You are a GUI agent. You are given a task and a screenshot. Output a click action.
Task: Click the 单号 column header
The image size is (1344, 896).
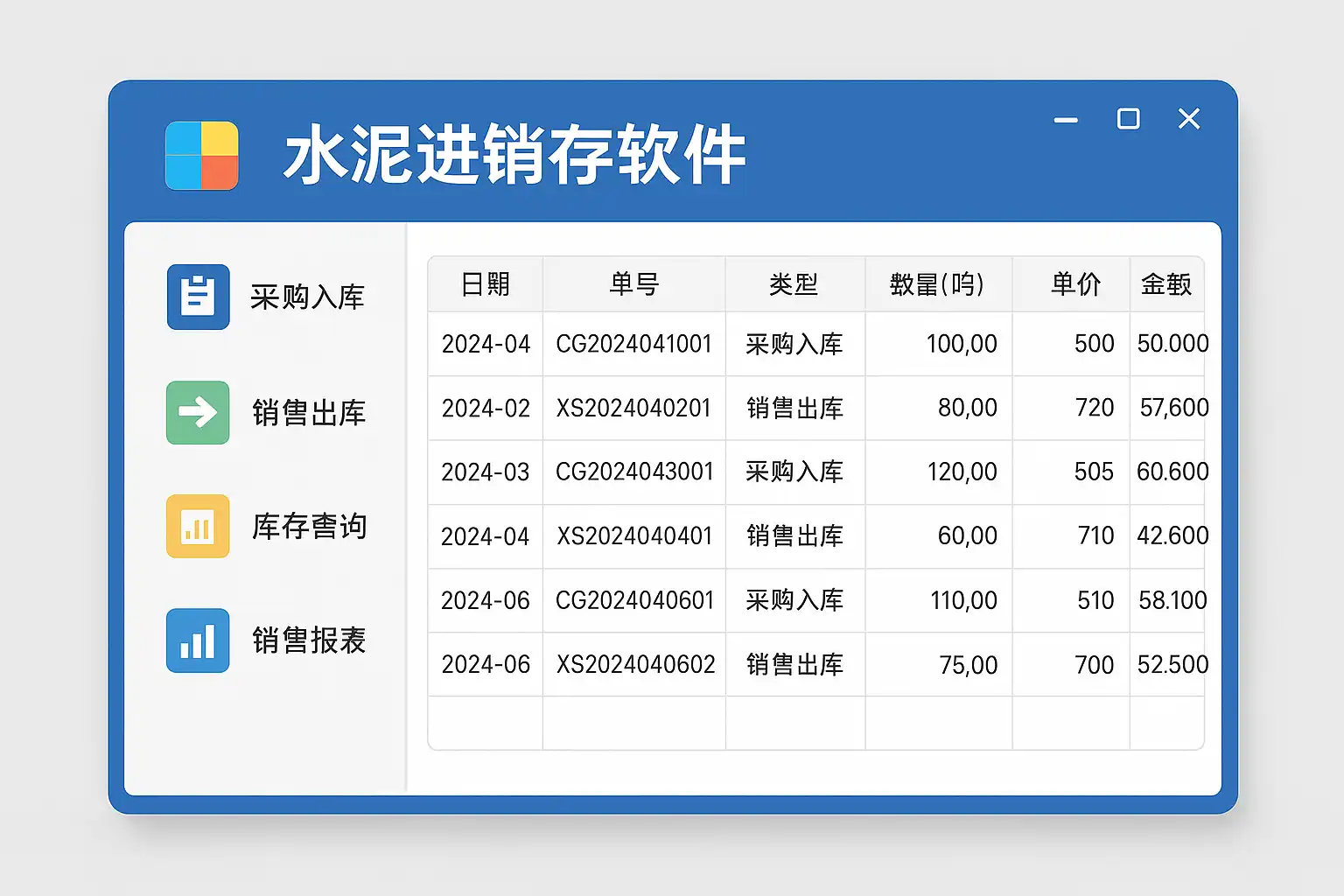[634, 284]
